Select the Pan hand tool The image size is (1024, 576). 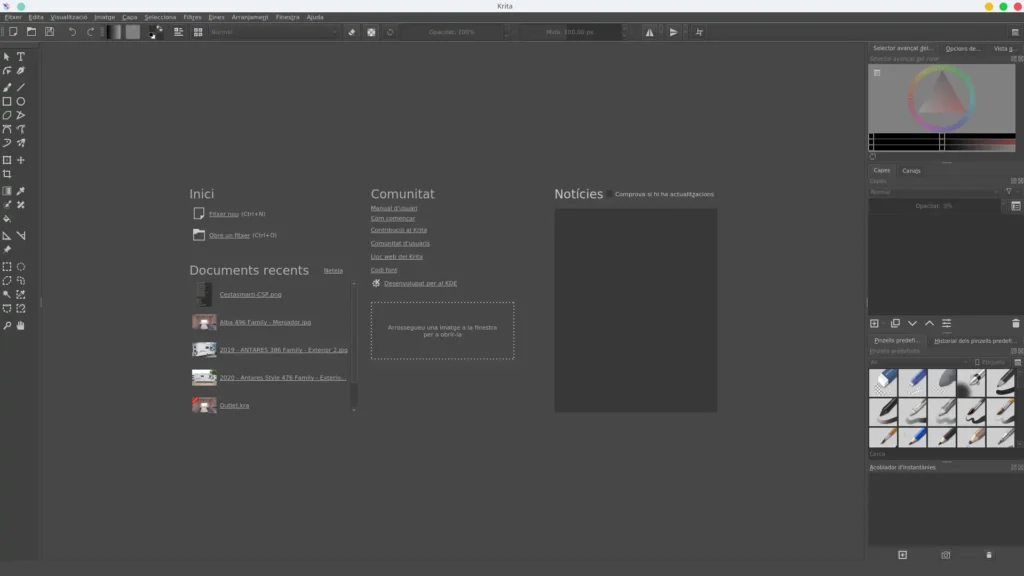21,325
